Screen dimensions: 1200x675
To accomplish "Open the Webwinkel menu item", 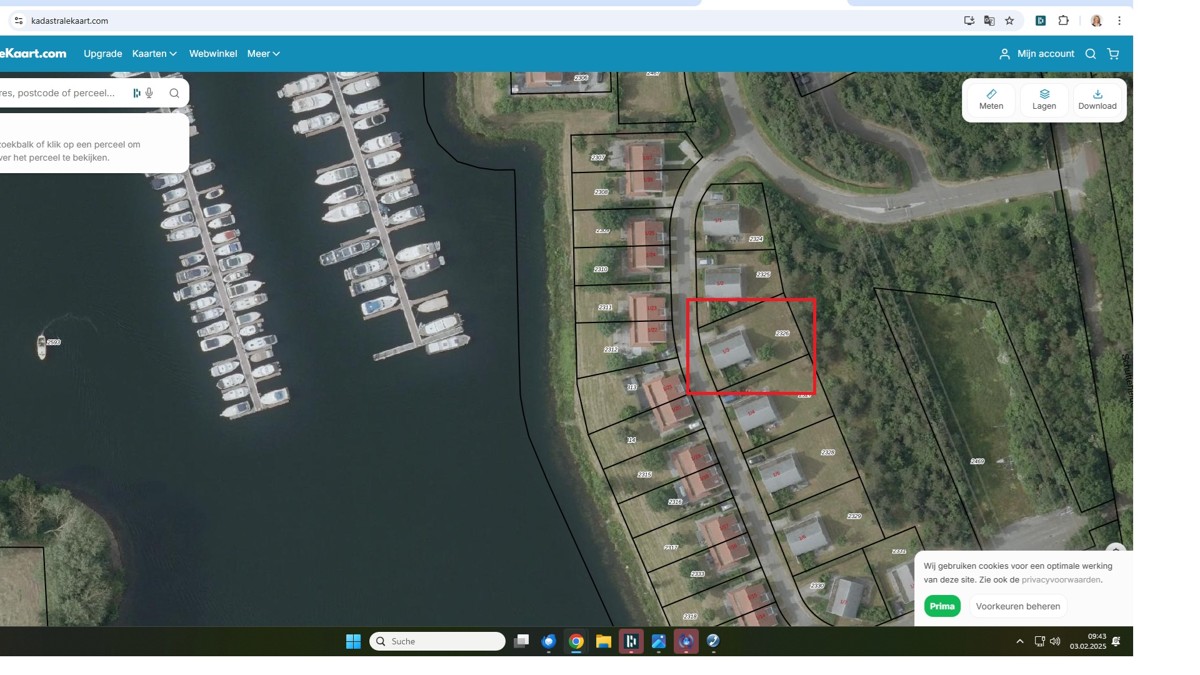I will (x=213, y=54).
